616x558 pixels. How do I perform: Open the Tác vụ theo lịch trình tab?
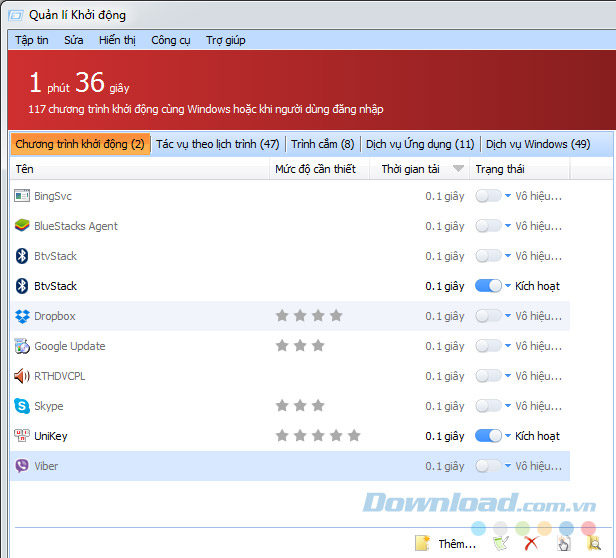coord(217,144)
